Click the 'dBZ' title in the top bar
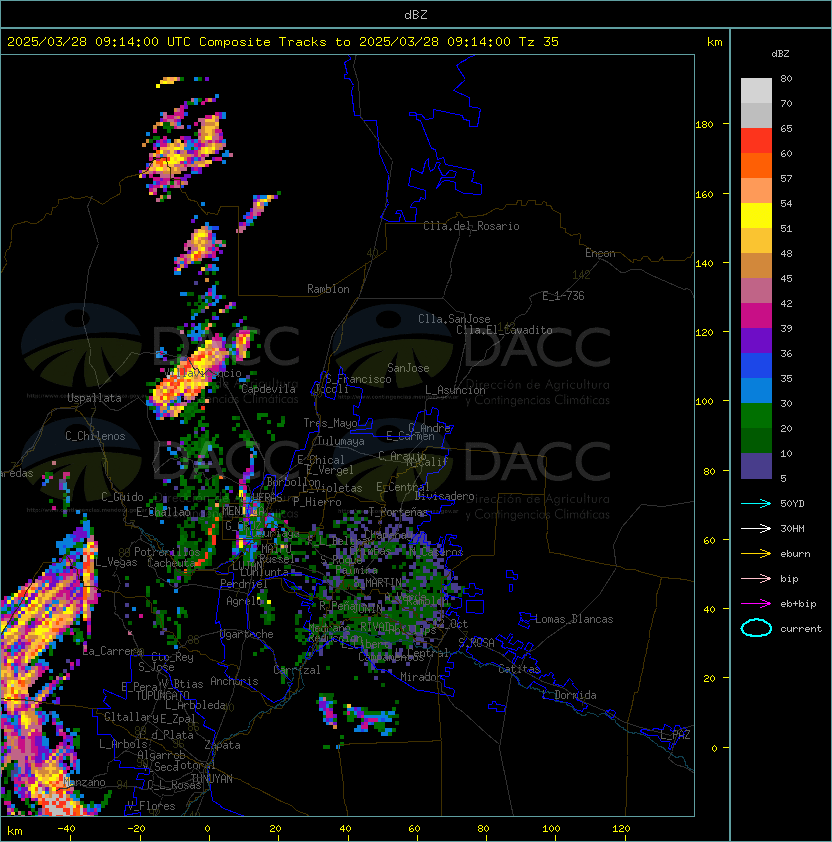The image size is (832, 842). pyautogui.click(x=416, y=14)
